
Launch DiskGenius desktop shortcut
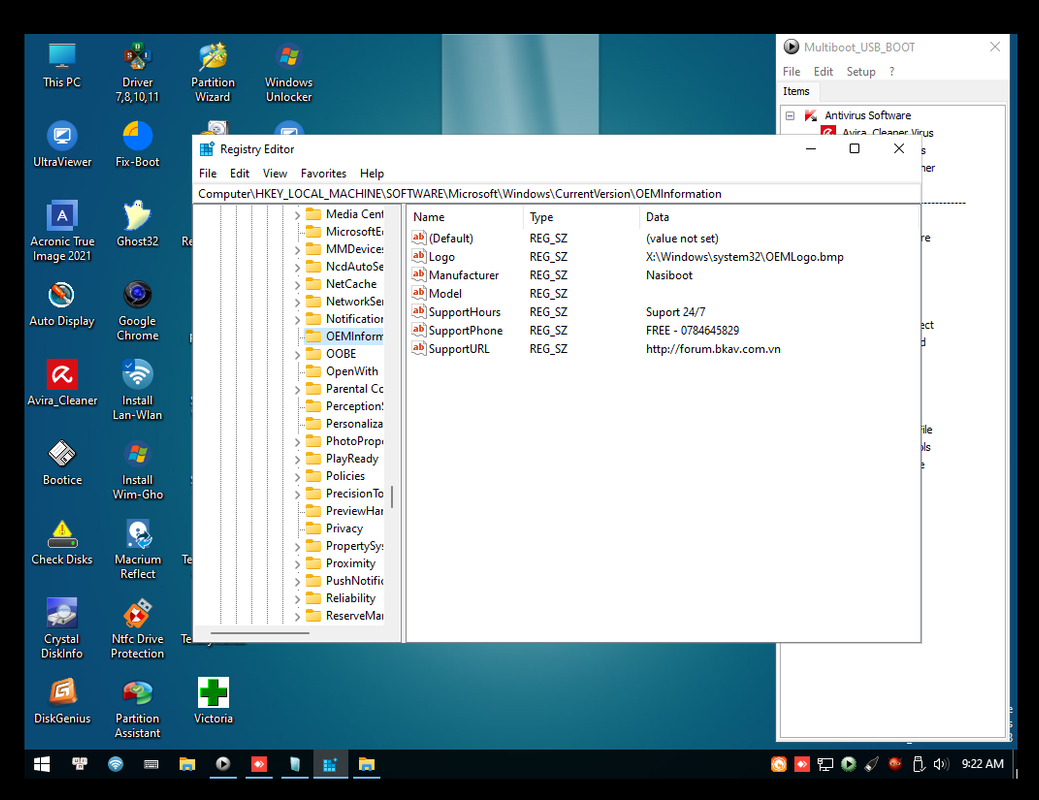(62, 701)
